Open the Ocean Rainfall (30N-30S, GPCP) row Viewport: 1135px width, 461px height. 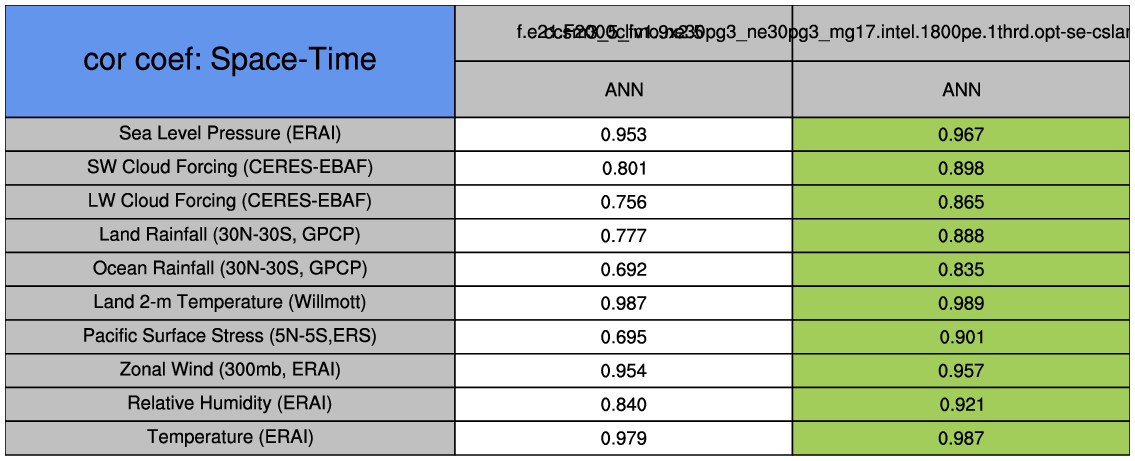(x=230, y=269)
